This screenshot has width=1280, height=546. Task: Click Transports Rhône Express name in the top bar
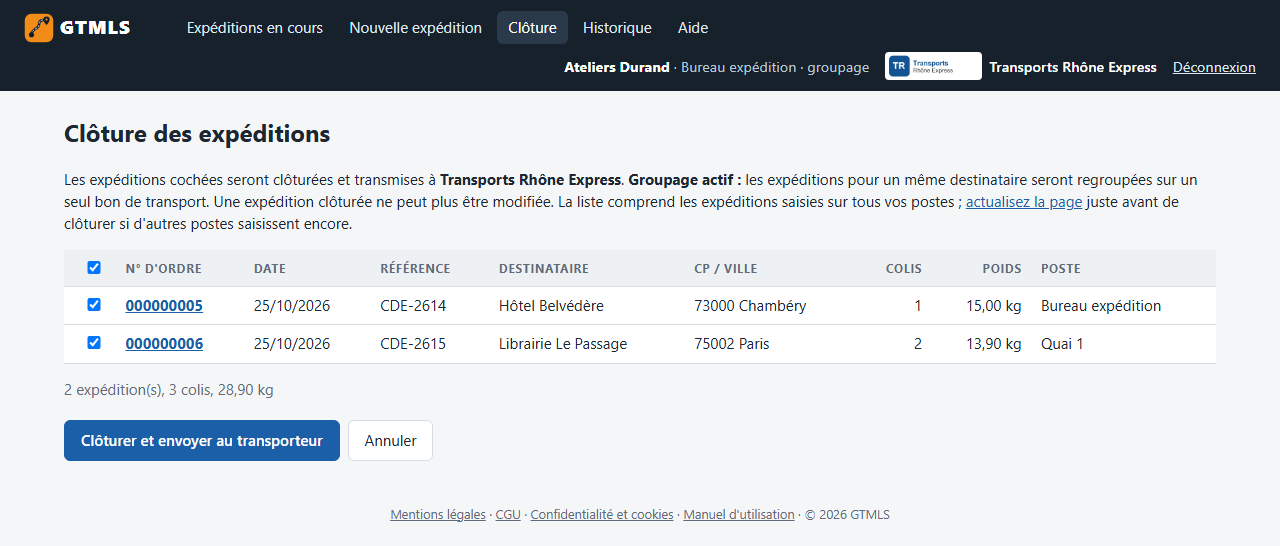[1073, 67]
